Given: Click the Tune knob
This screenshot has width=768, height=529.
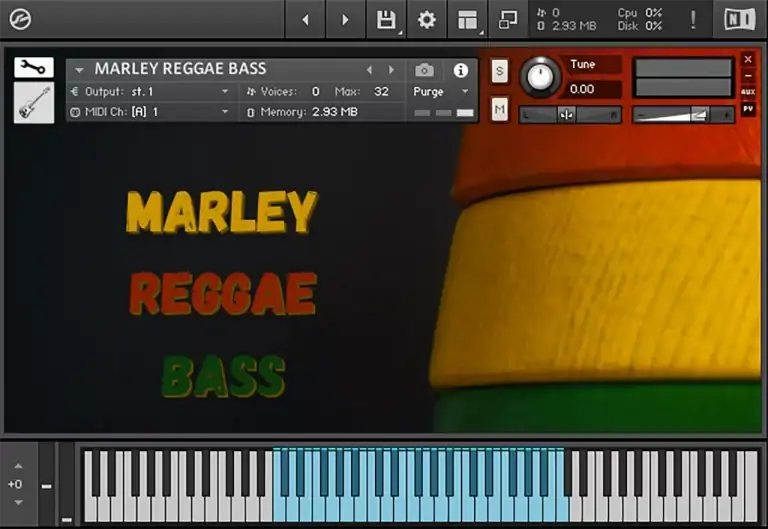Looking at the screenshot, I should click(540, 76).
